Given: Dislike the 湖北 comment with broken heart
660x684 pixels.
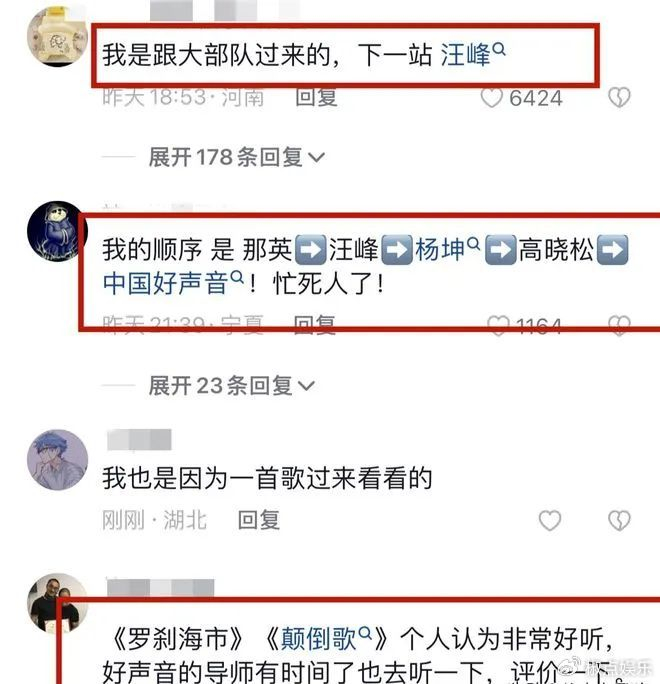Looking at the screenshot, I should [619, 520].
